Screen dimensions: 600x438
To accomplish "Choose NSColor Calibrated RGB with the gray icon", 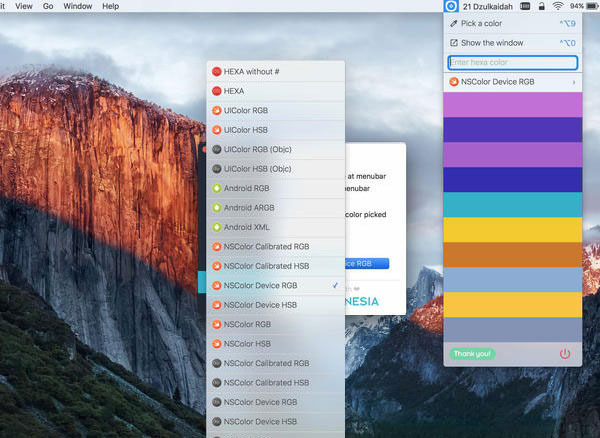I will point(276,363).
